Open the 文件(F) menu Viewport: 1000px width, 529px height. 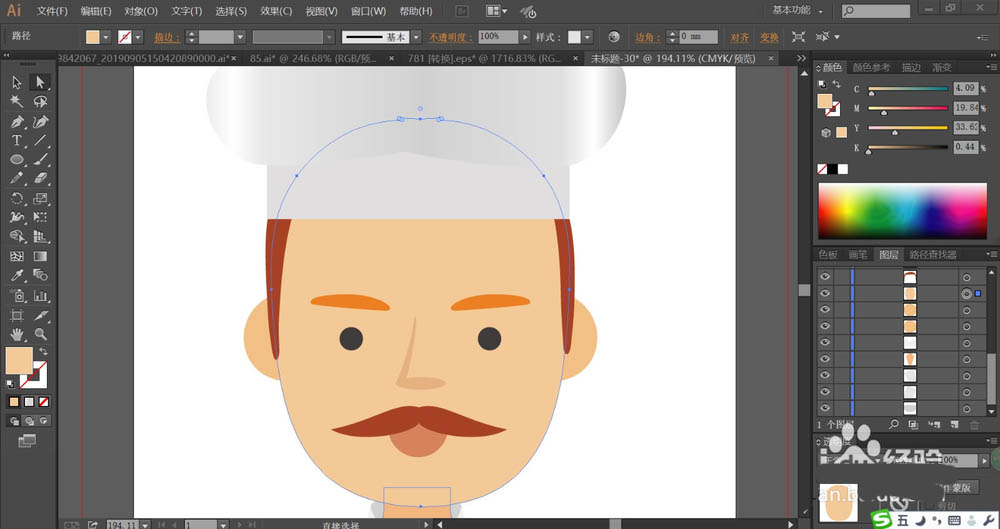point(52,11)
